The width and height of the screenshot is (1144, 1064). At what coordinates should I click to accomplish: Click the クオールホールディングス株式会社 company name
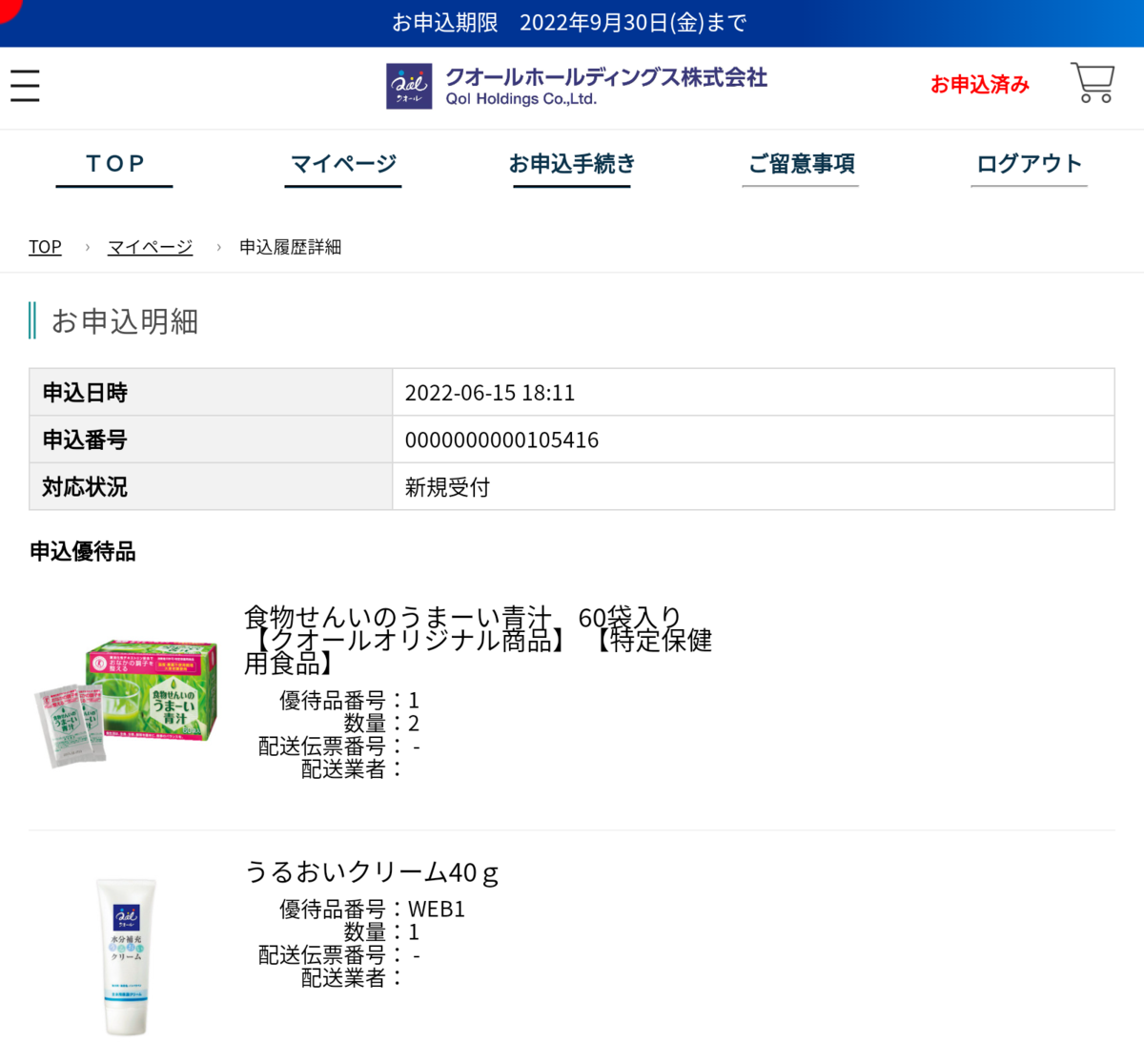point(606,76)
